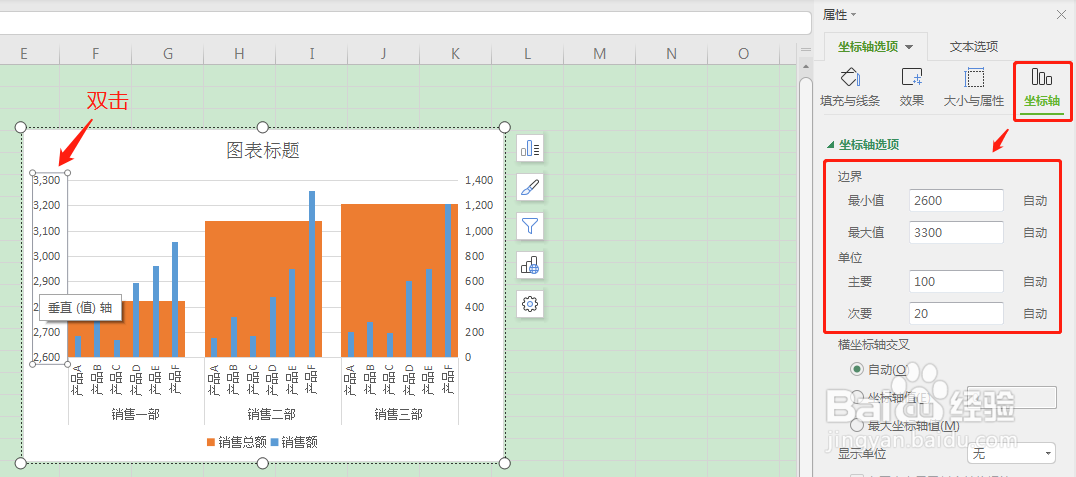Click the formula bar input area

click(x=405, y=23)
